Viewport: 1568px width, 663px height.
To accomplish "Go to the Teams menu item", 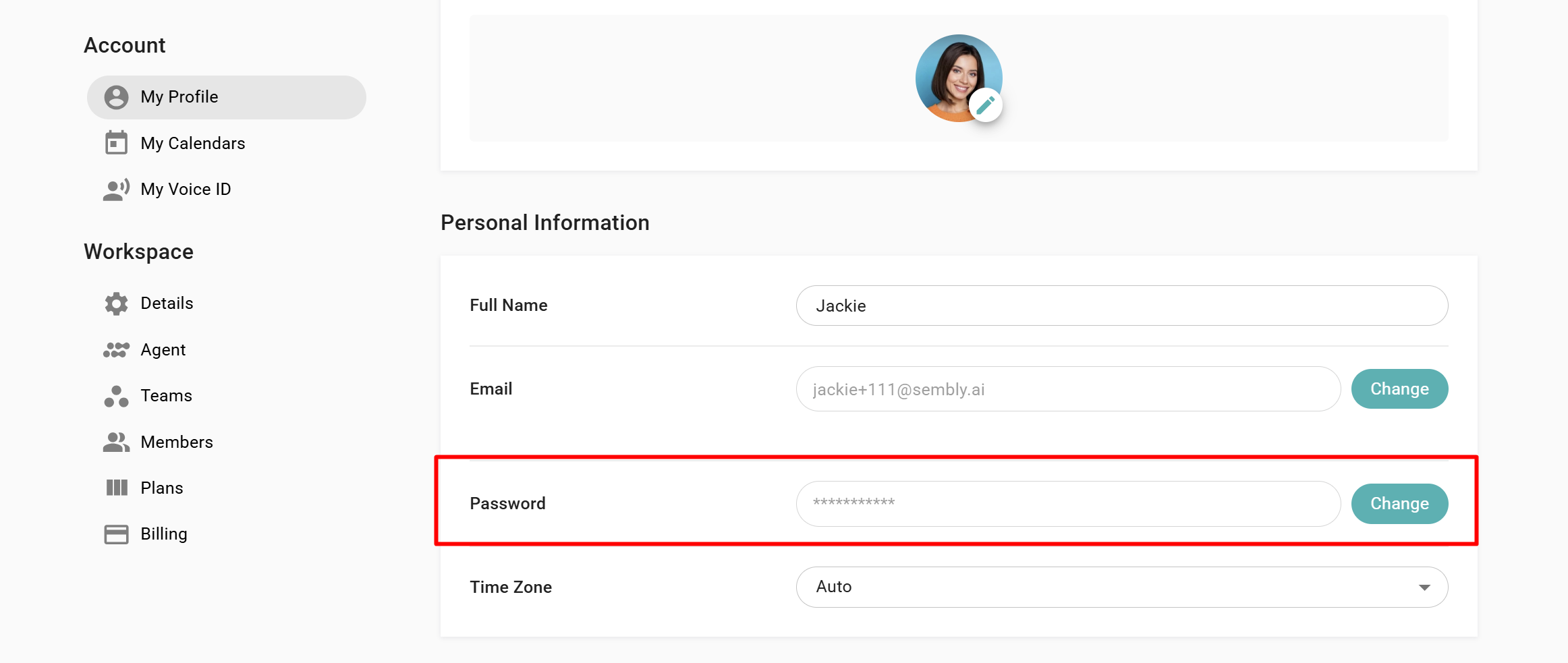I will 166,396.
